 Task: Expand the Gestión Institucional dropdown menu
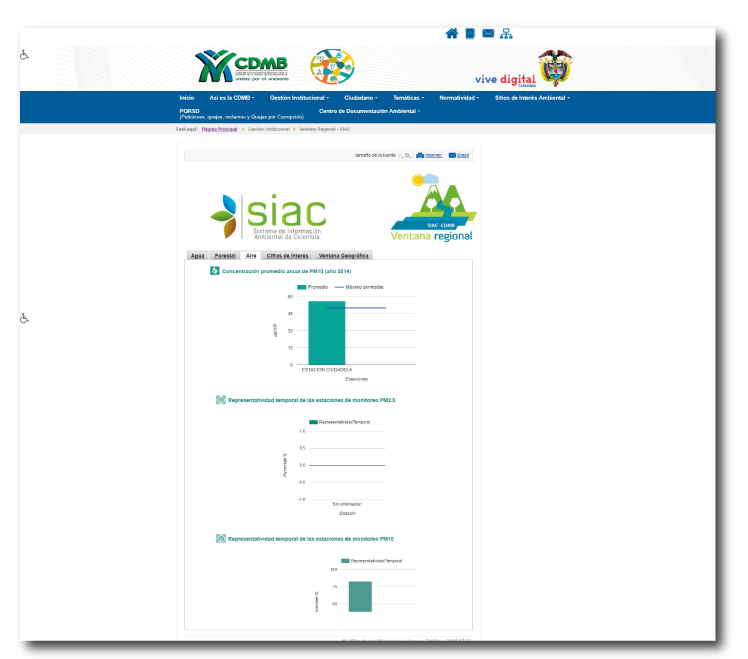(298, 98)
